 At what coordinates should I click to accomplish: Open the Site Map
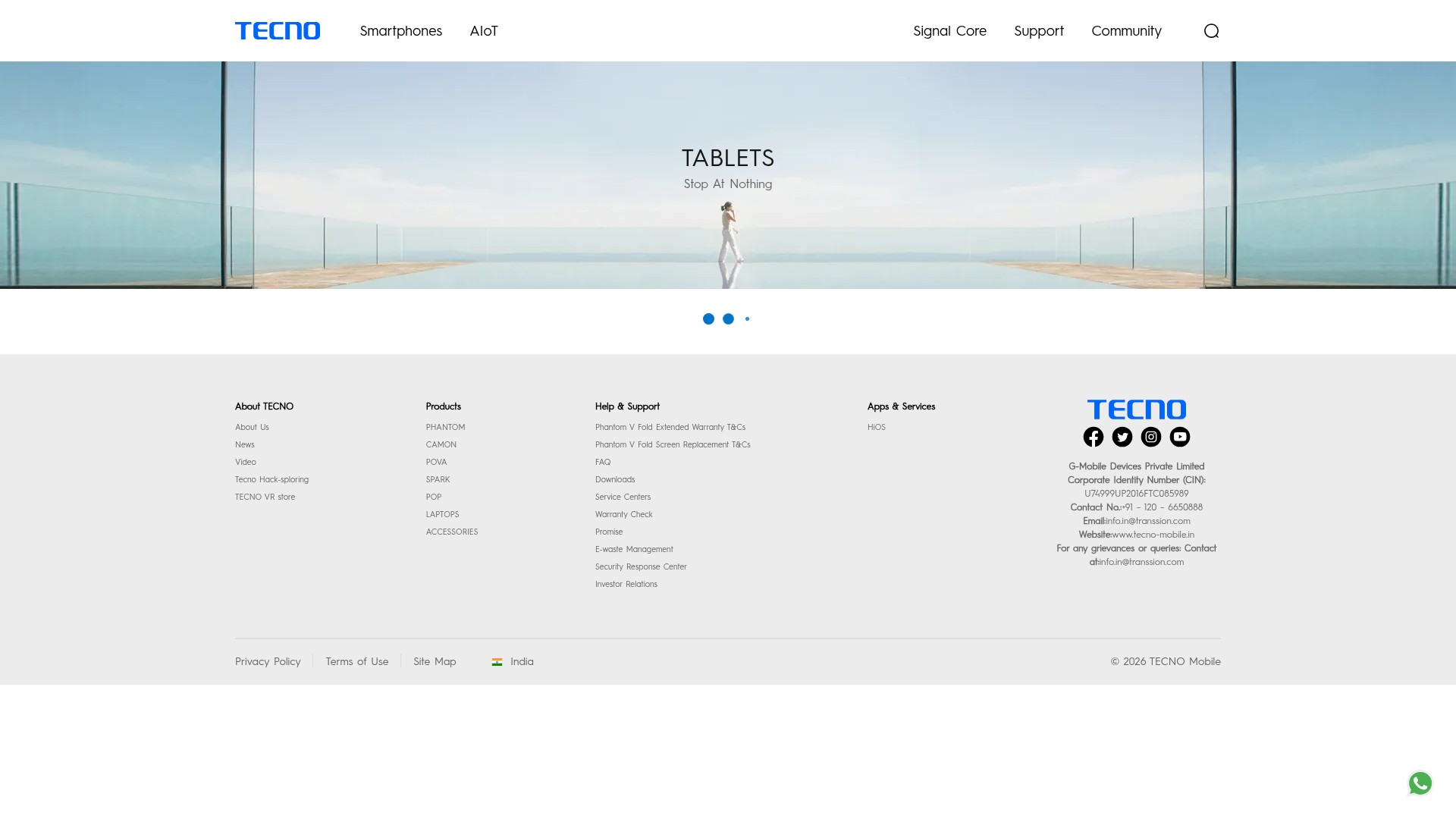pos(435,662)
